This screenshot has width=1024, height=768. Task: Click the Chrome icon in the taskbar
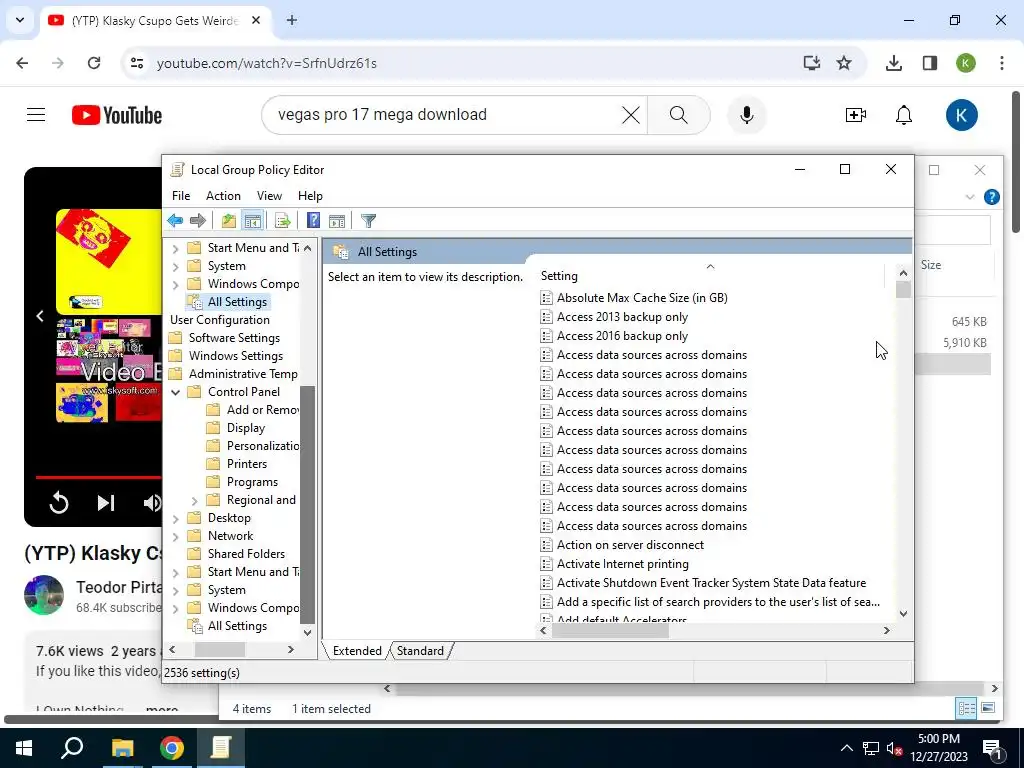point(172,748)
